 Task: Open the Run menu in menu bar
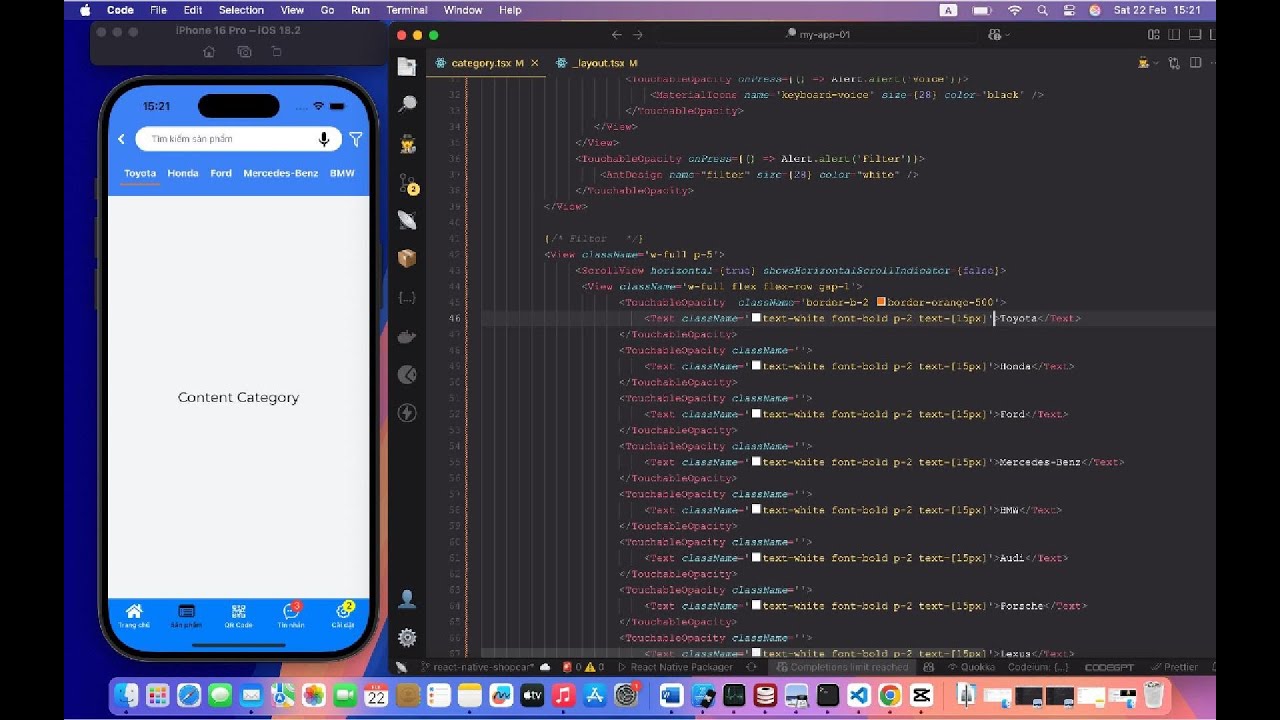coord(360,10)
